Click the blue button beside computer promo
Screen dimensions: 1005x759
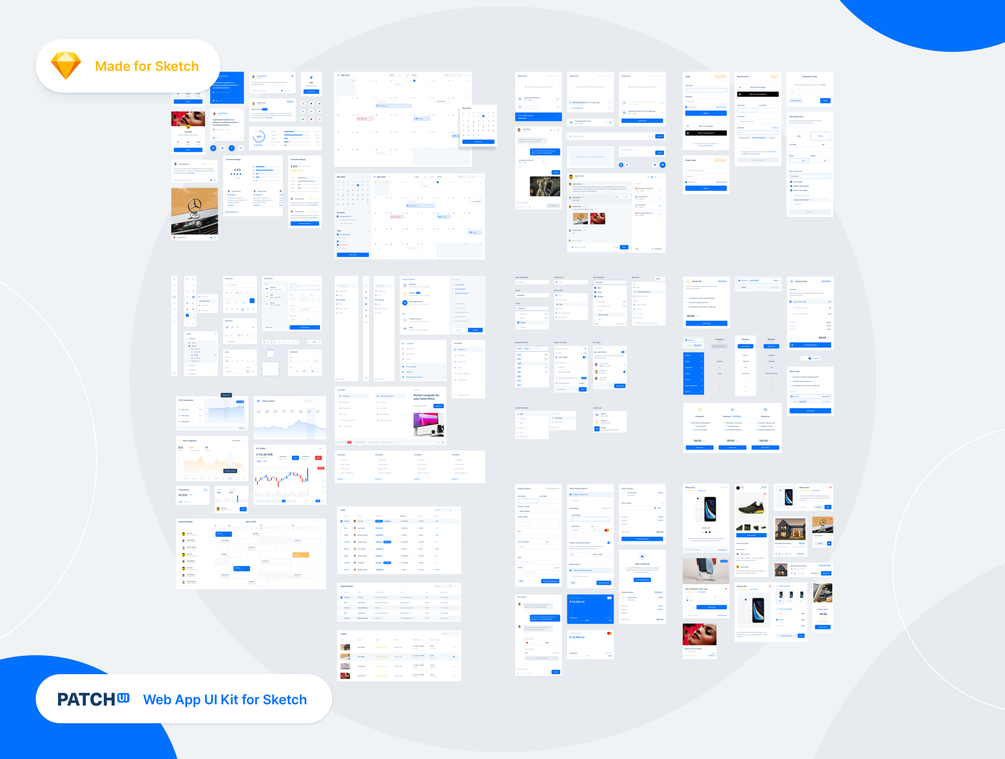(x=438, y=406)
